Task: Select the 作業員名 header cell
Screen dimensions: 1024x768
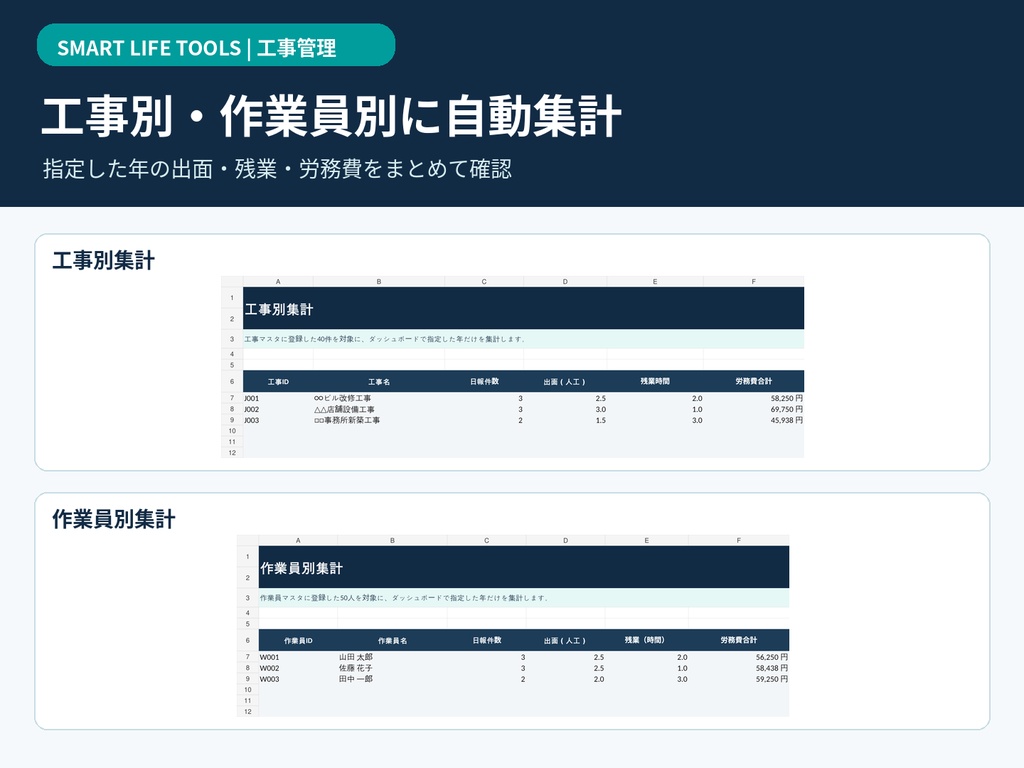Action: point(392,641)
